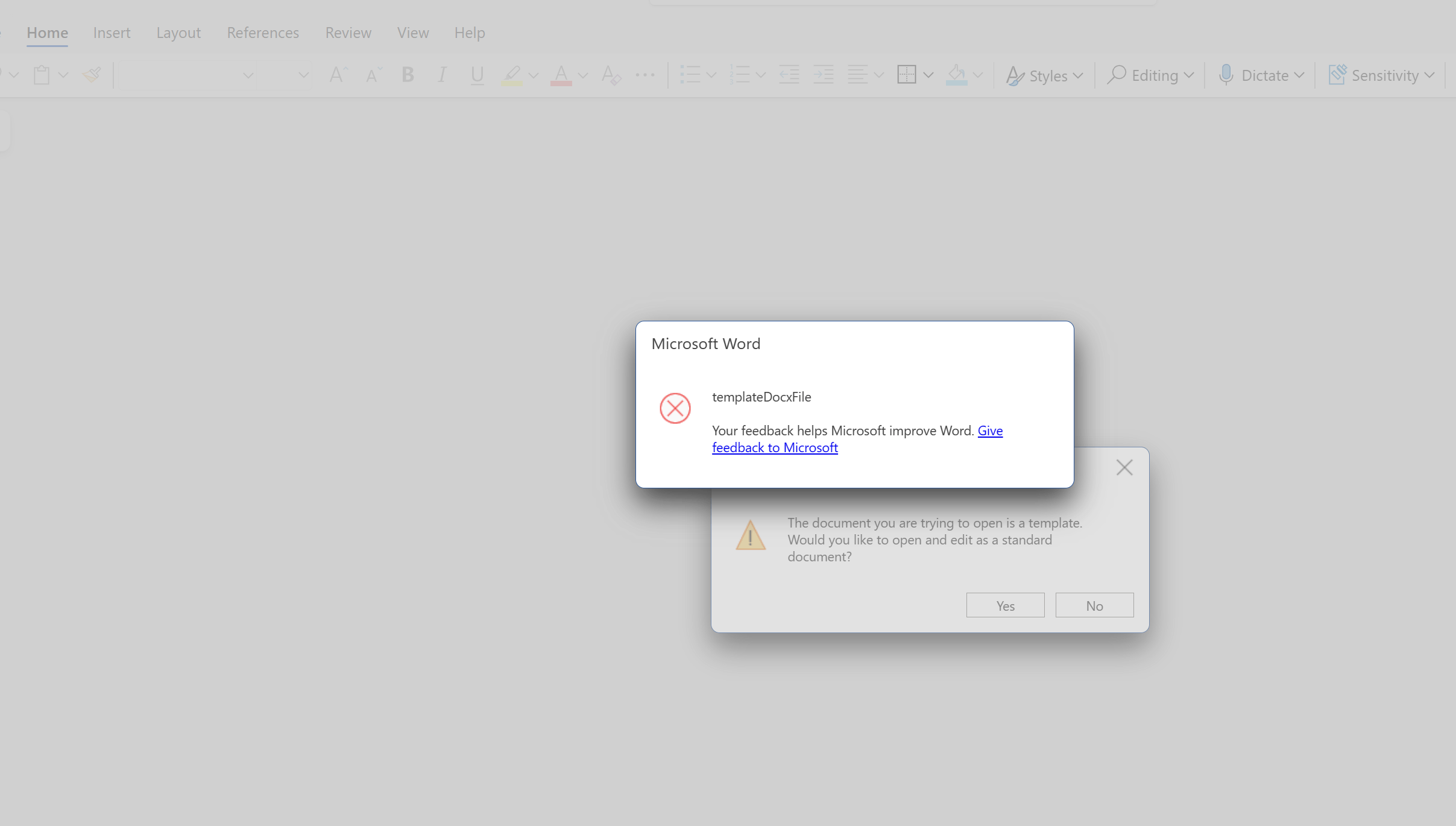Expand Shading color options arrow
1456x826 pixels.
tap(978, 75)
